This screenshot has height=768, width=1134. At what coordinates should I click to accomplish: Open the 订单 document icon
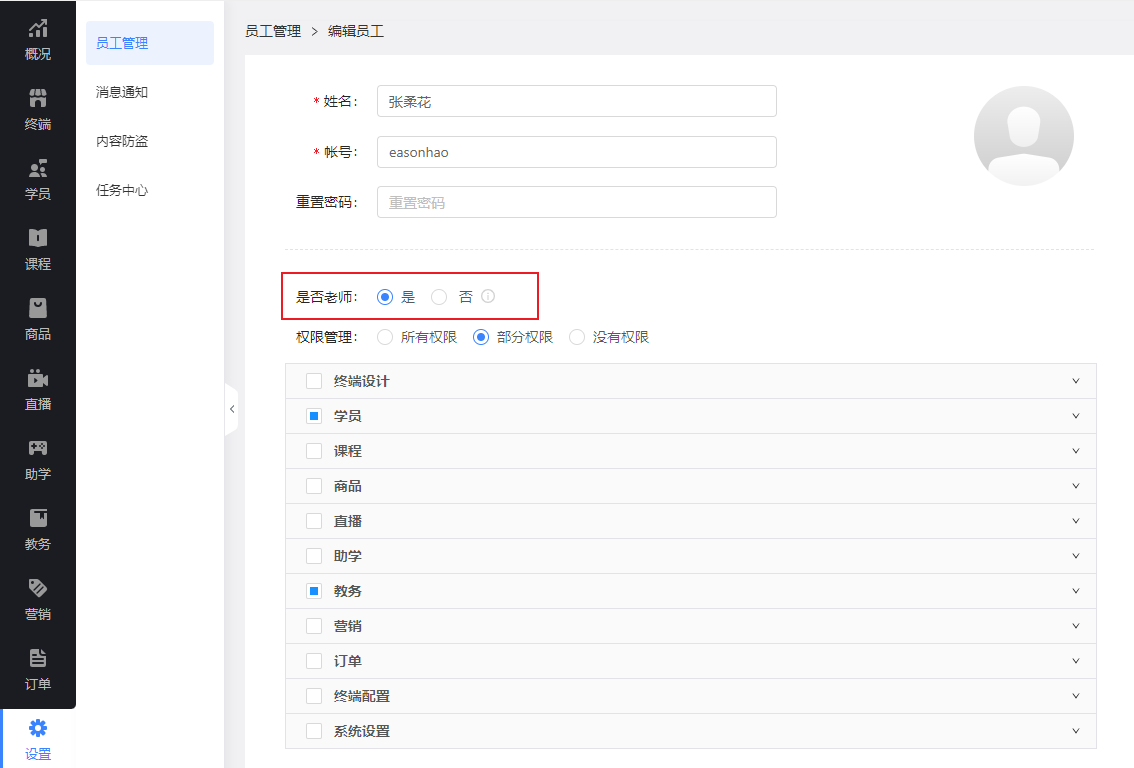pos(38,658)
